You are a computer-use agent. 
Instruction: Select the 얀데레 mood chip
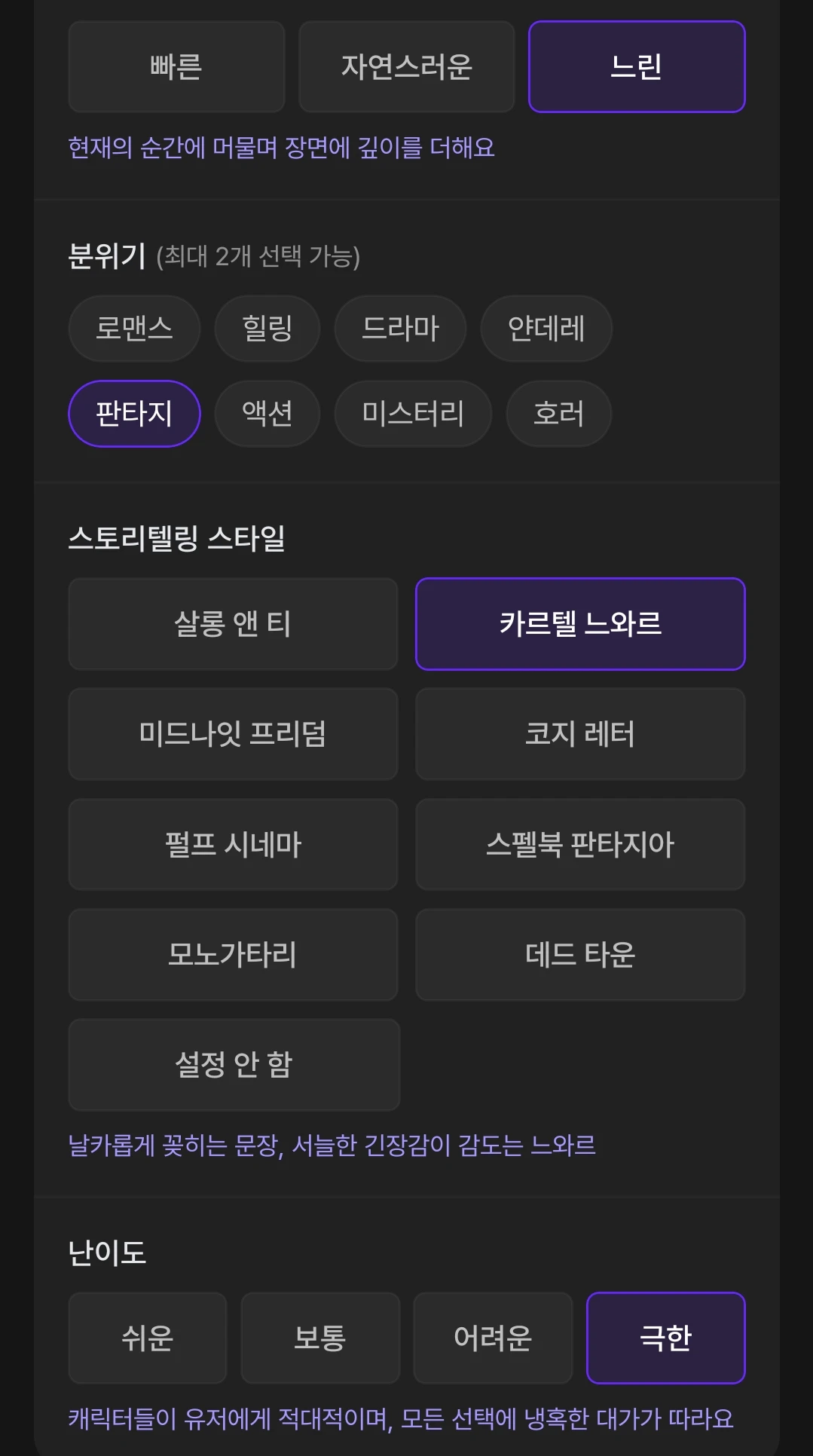click(546, 329)
